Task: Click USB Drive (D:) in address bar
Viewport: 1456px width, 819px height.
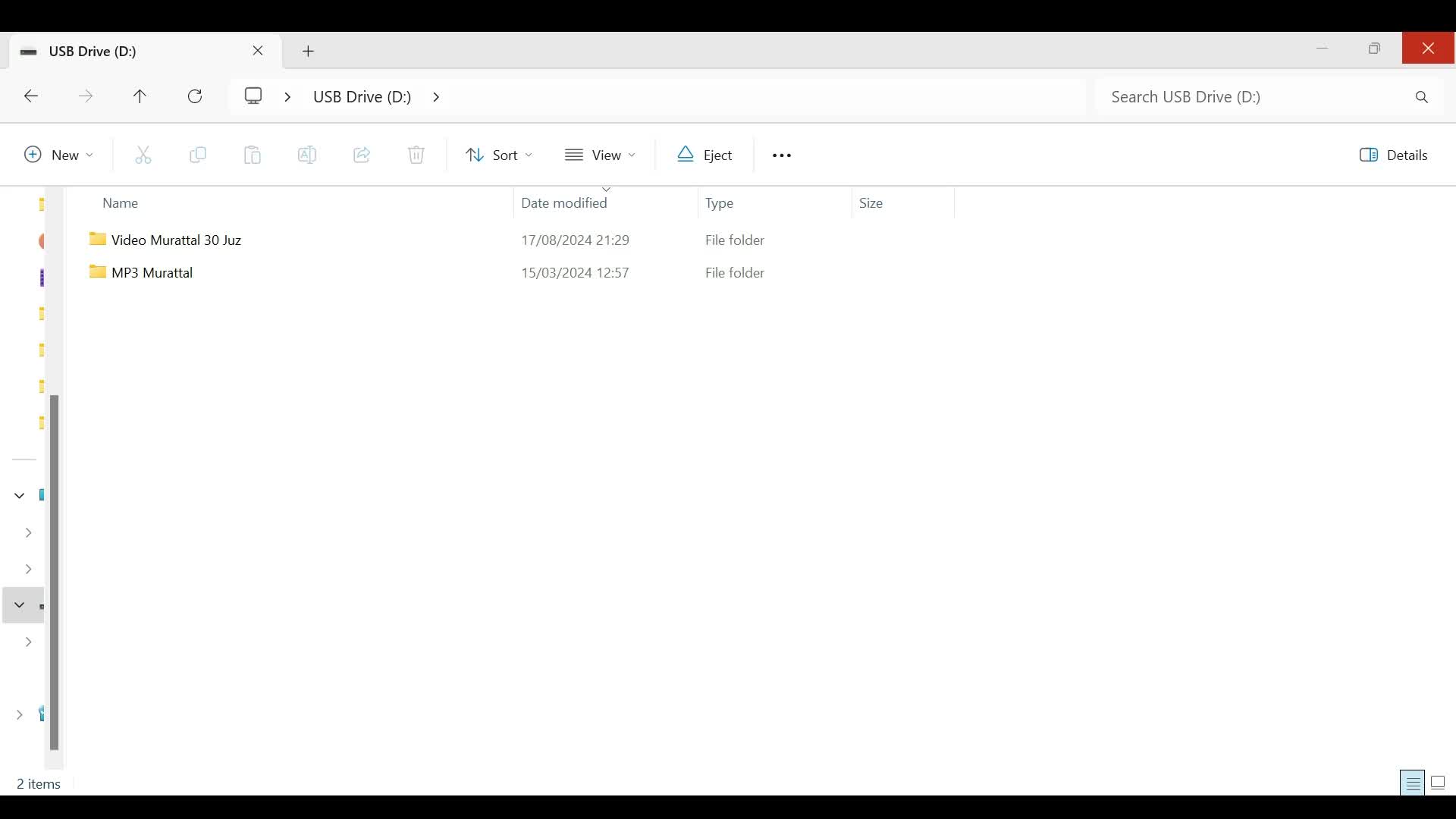Action: pos(362,97)
